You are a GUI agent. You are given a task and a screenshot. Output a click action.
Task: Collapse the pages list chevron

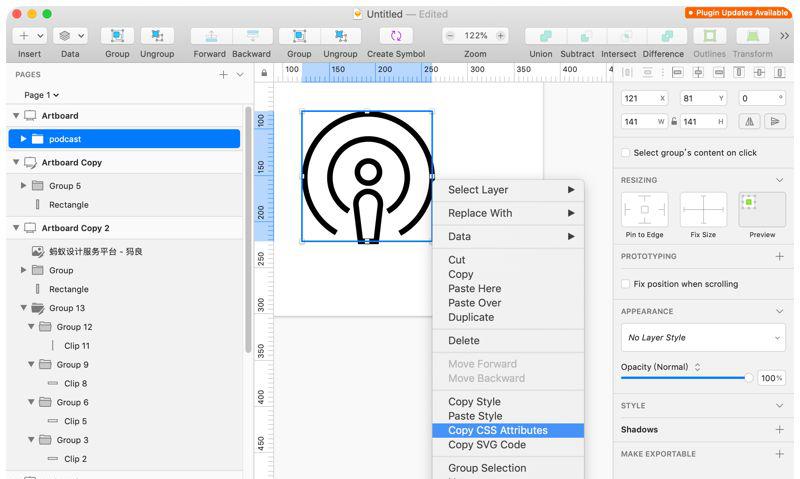tap(240, 74)
